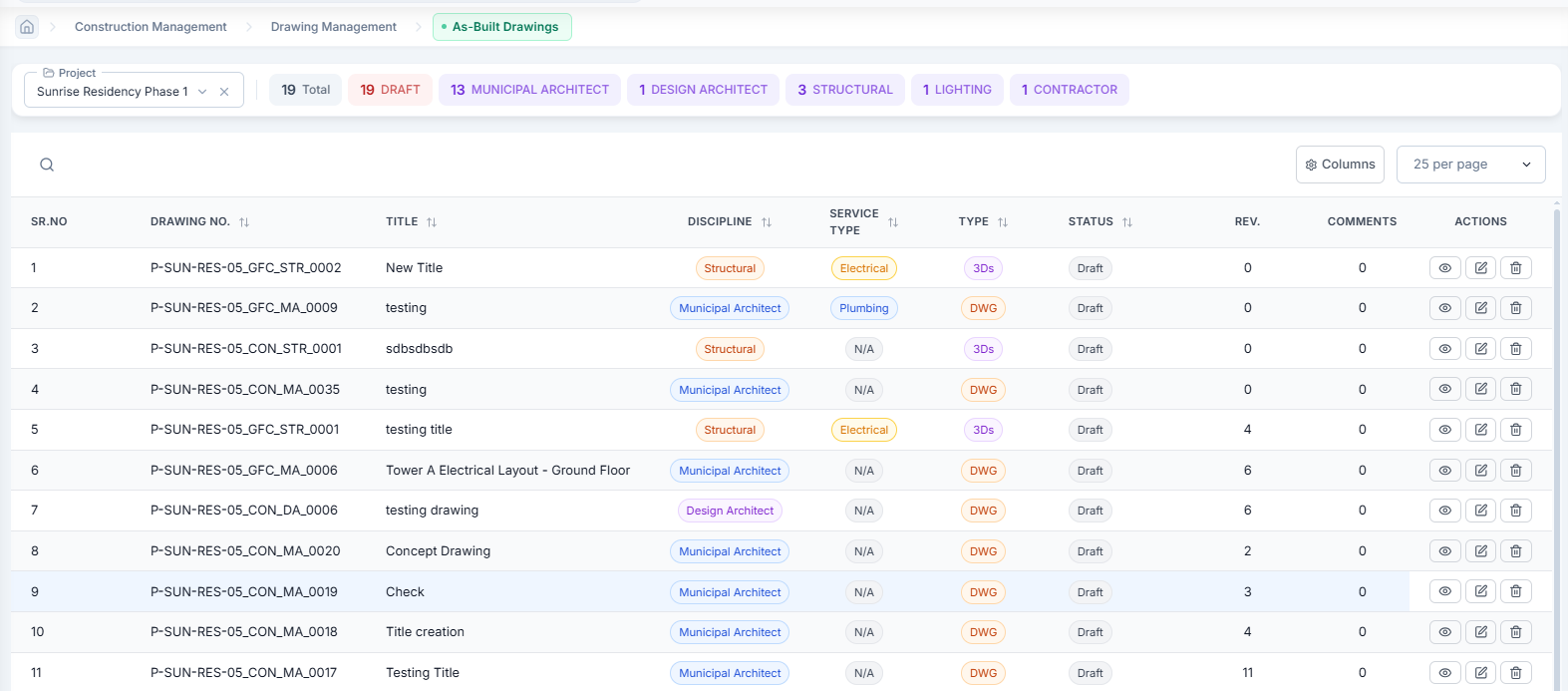Delete the sdbsdbsdb drawing row
1568x691 pixels.
(x=1516, y=349)
